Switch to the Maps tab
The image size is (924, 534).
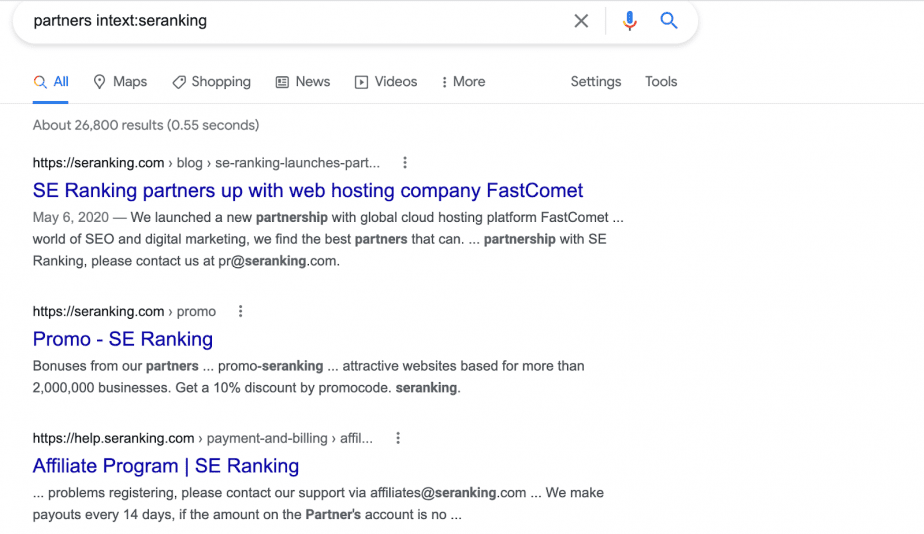(120, 82)
